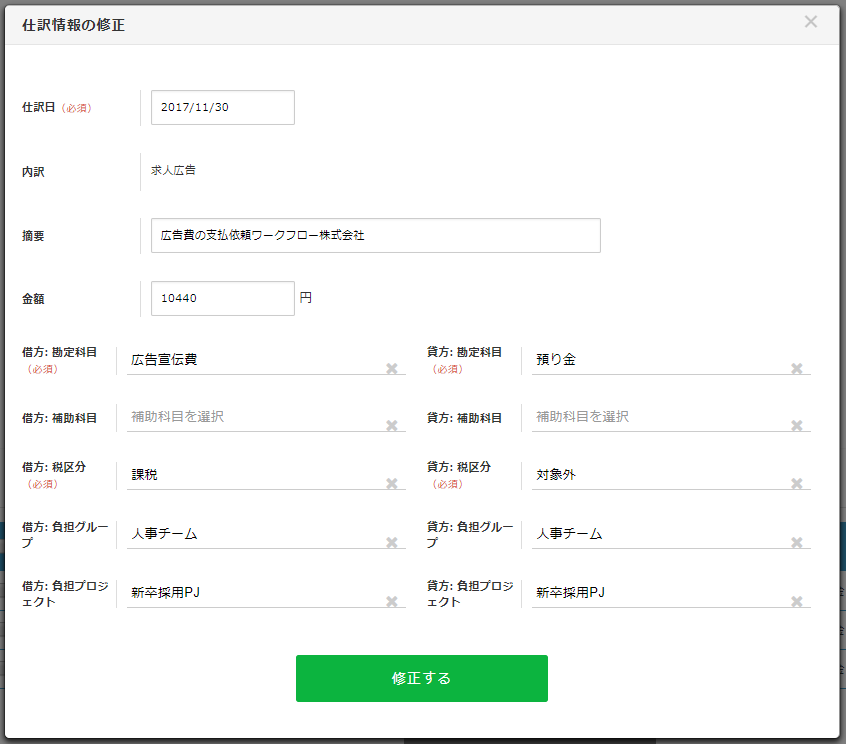Clear debit group 人事チーム with X icon
846x744 pixels.
[x=392, y=543]
